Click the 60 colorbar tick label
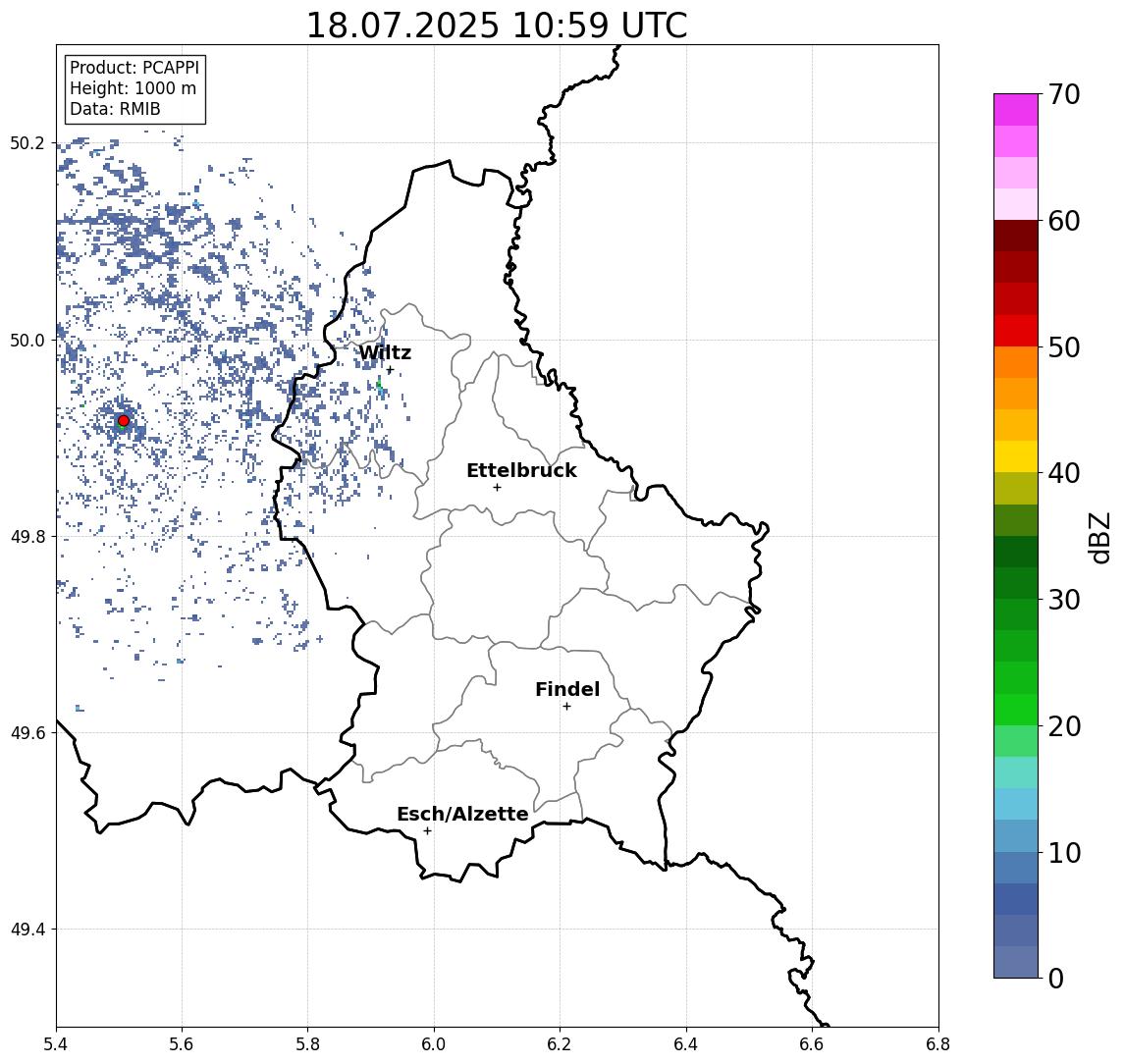Image resolution: width=1124 pixels, height=1064 pixels. click(x=1064, y=221)
